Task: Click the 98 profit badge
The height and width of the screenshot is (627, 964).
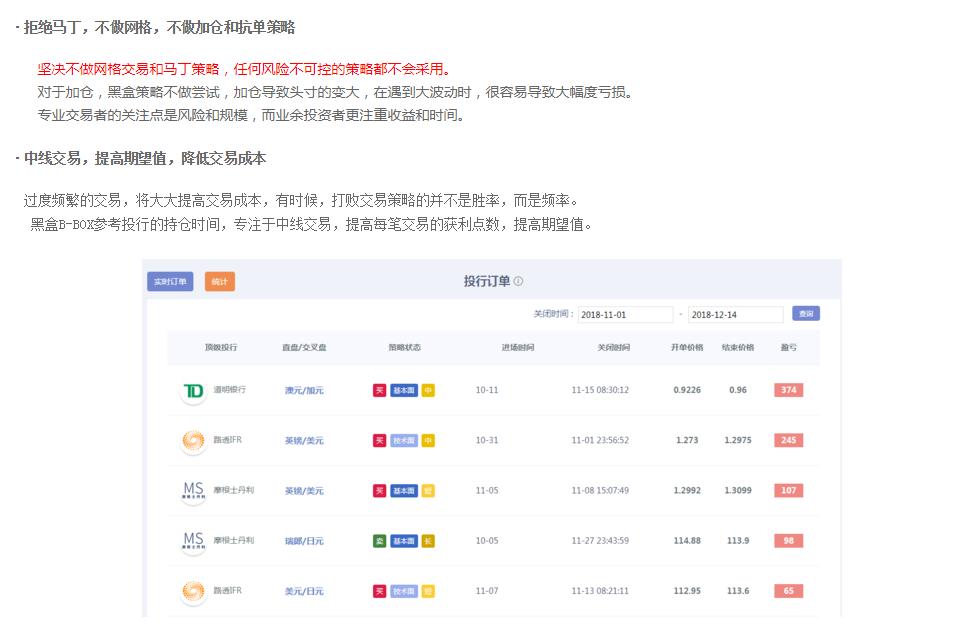Action: (x=788, y=541)
